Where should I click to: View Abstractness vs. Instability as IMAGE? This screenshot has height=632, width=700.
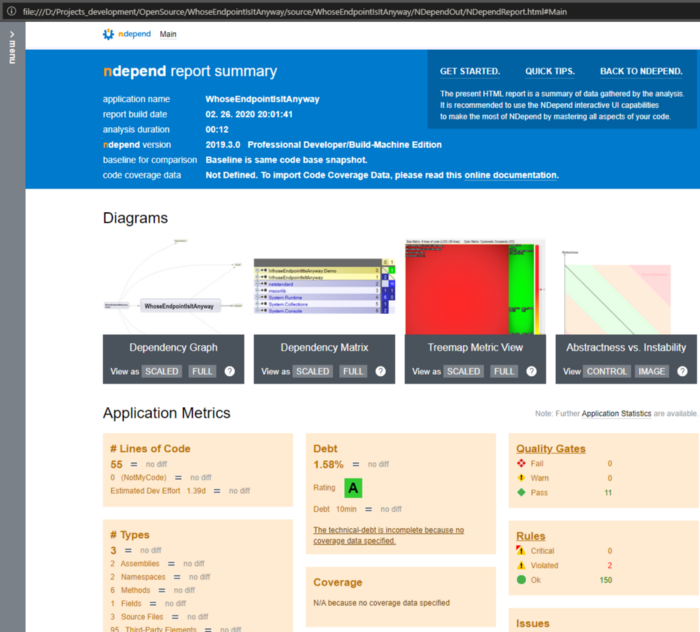tap(652, 371)
